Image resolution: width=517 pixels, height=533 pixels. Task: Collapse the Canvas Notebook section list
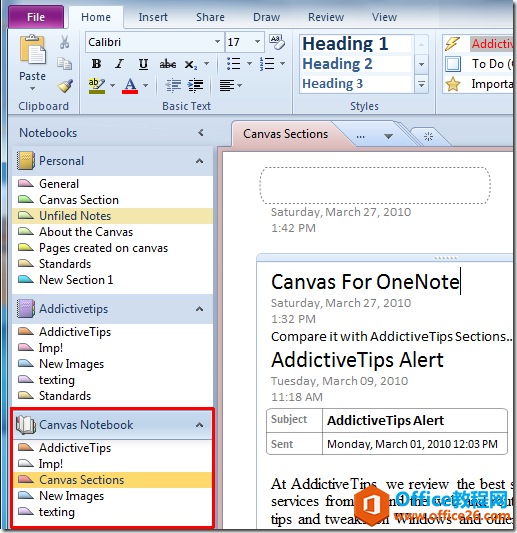200,425
